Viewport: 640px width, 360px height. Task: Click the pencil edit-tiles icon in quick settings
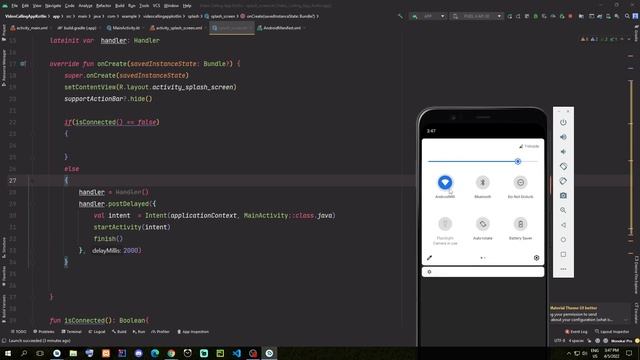[x=429, y=258]
